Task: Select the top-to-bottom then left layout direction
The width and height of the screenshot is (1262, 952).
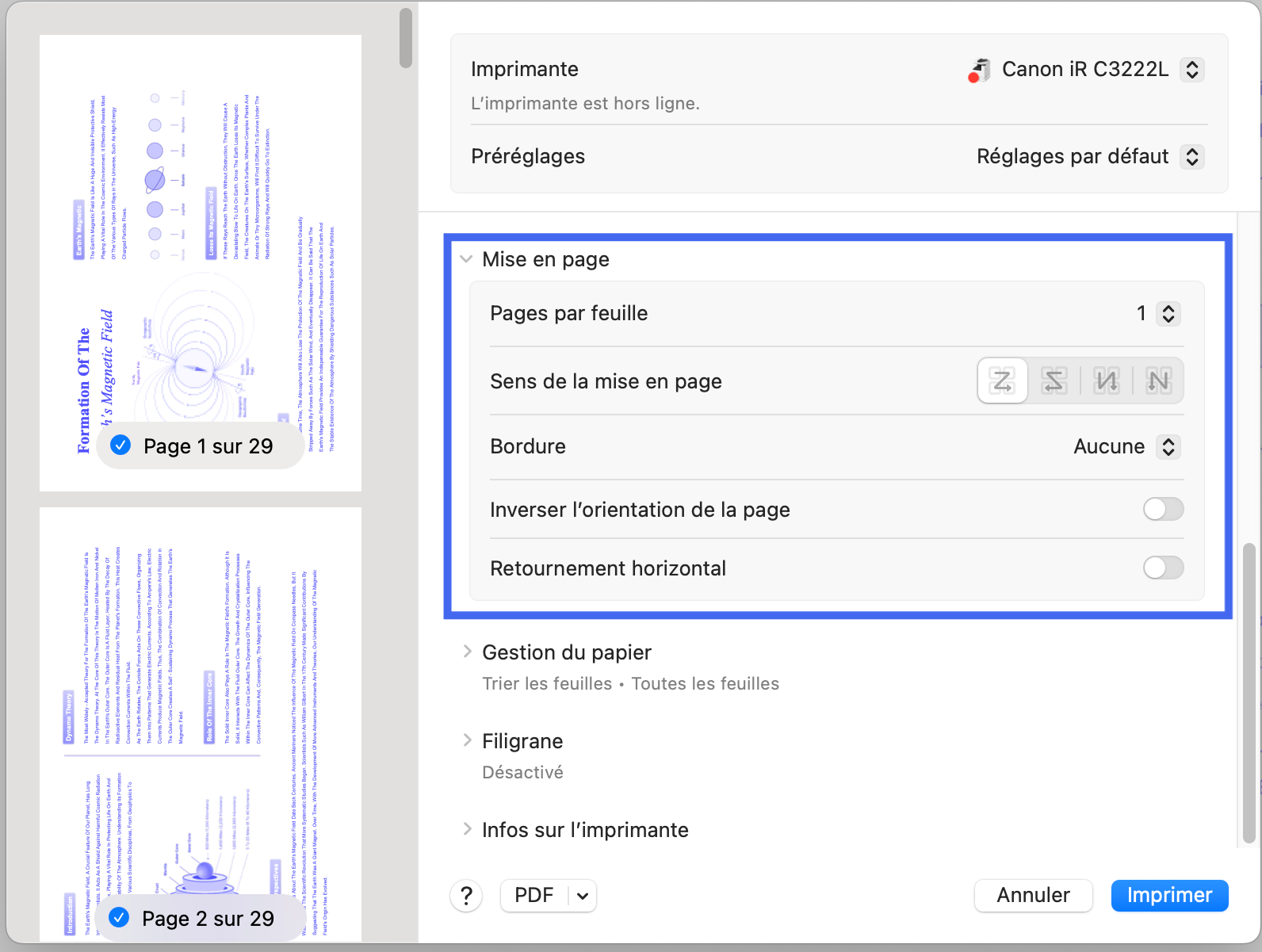Action: coord(1158,381)
